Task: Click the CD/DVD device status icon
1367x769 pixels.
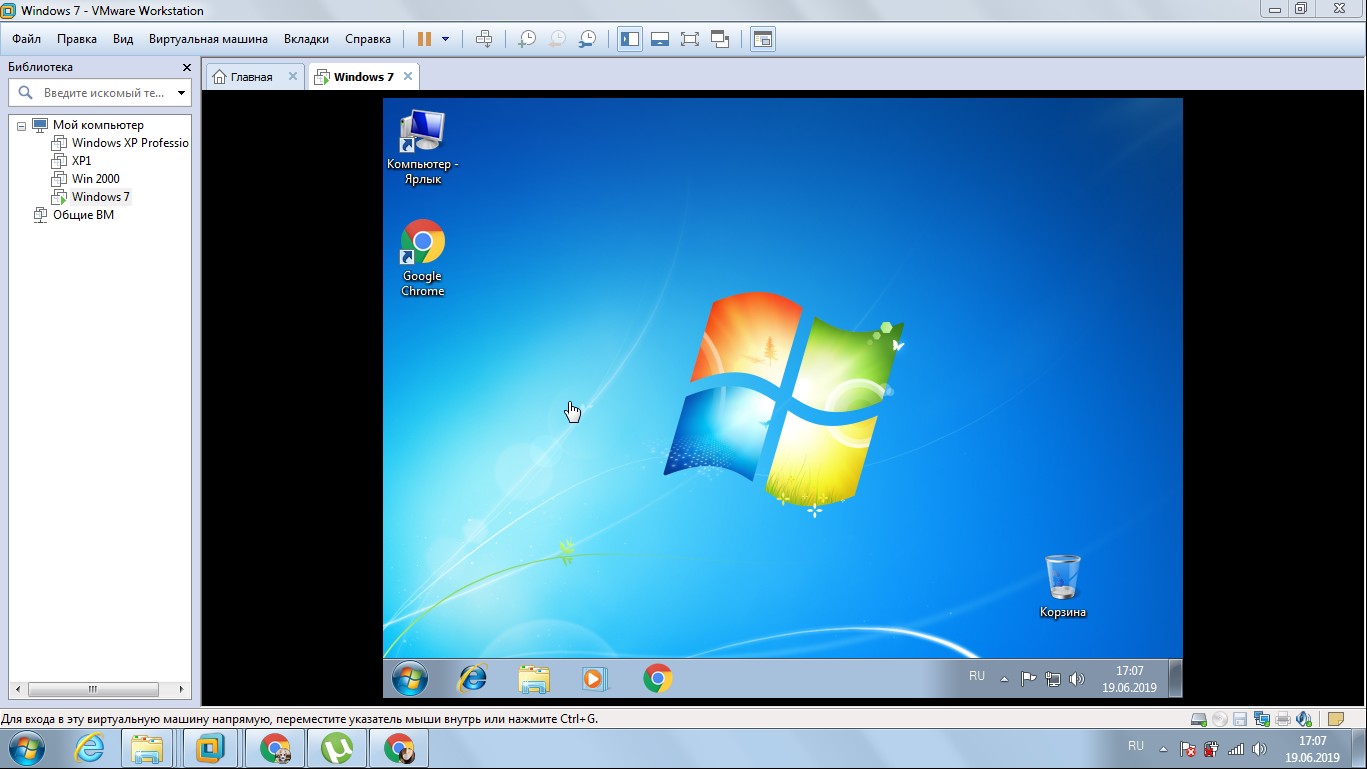Action: [1219, 719]
